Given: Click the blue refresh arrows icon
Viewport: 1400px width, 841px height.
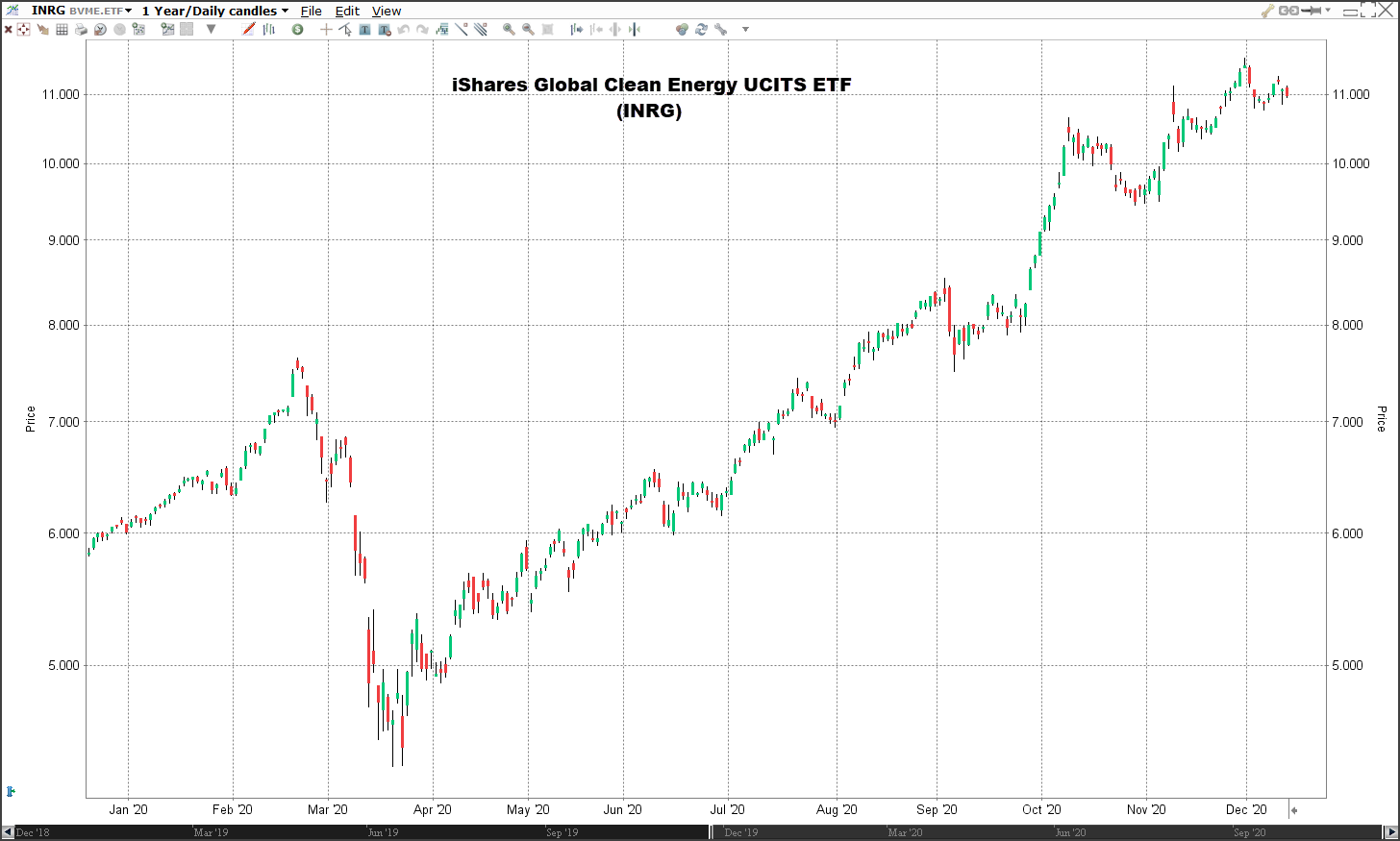Looking at the screenshot, I should click(701, 30).
